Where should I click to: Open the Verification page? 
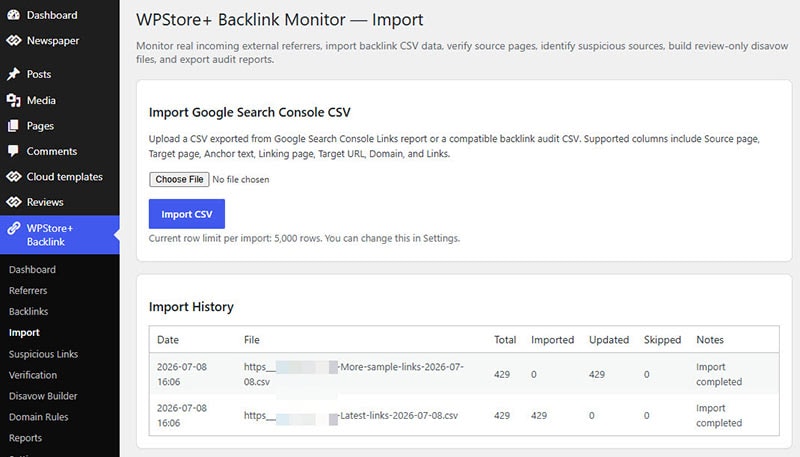pyautogui.click(x=33, y=375)
